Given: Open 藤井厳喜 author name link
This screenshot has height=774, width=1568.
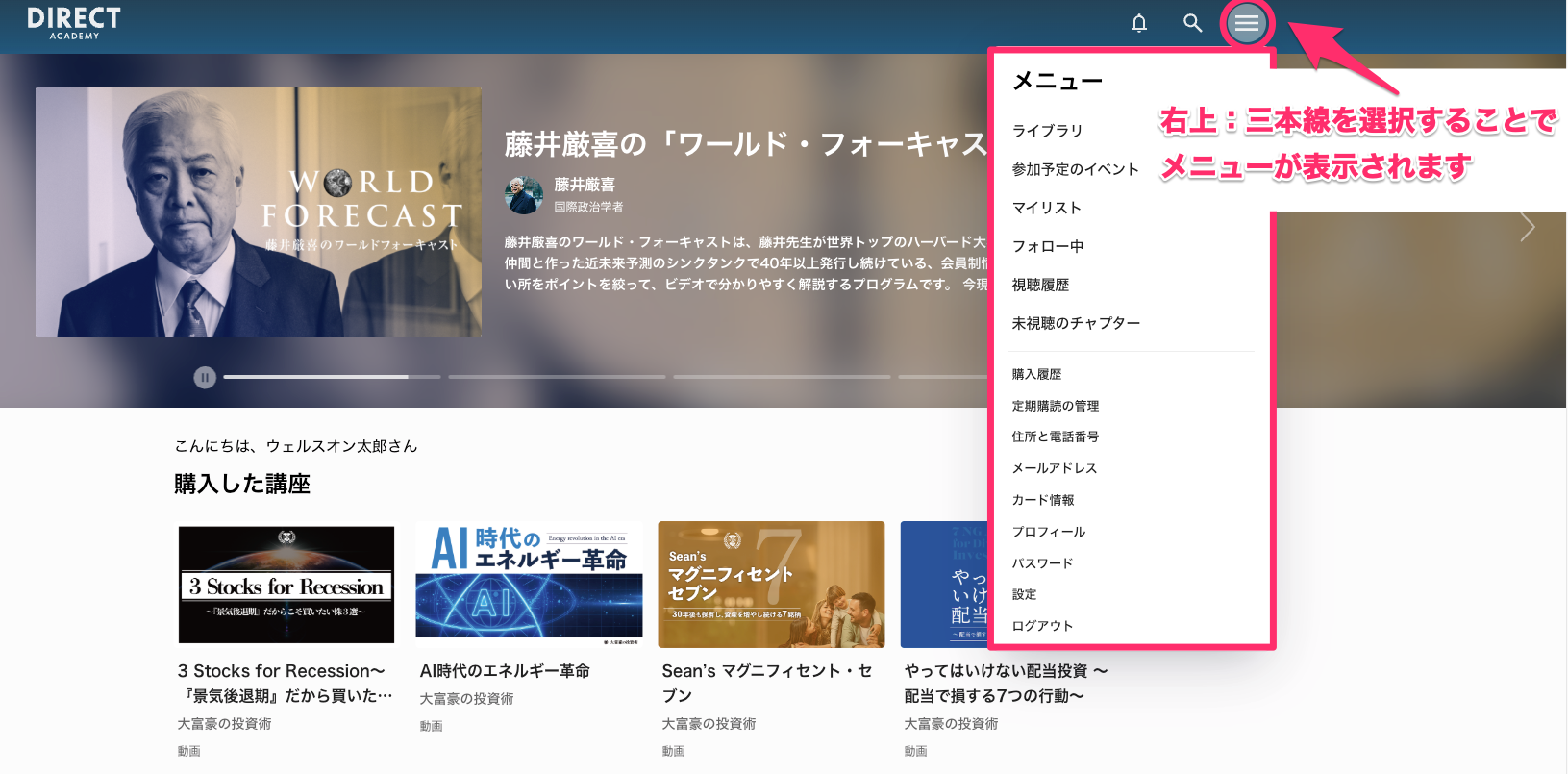Looking at the screenshot, I should point(585,185).
